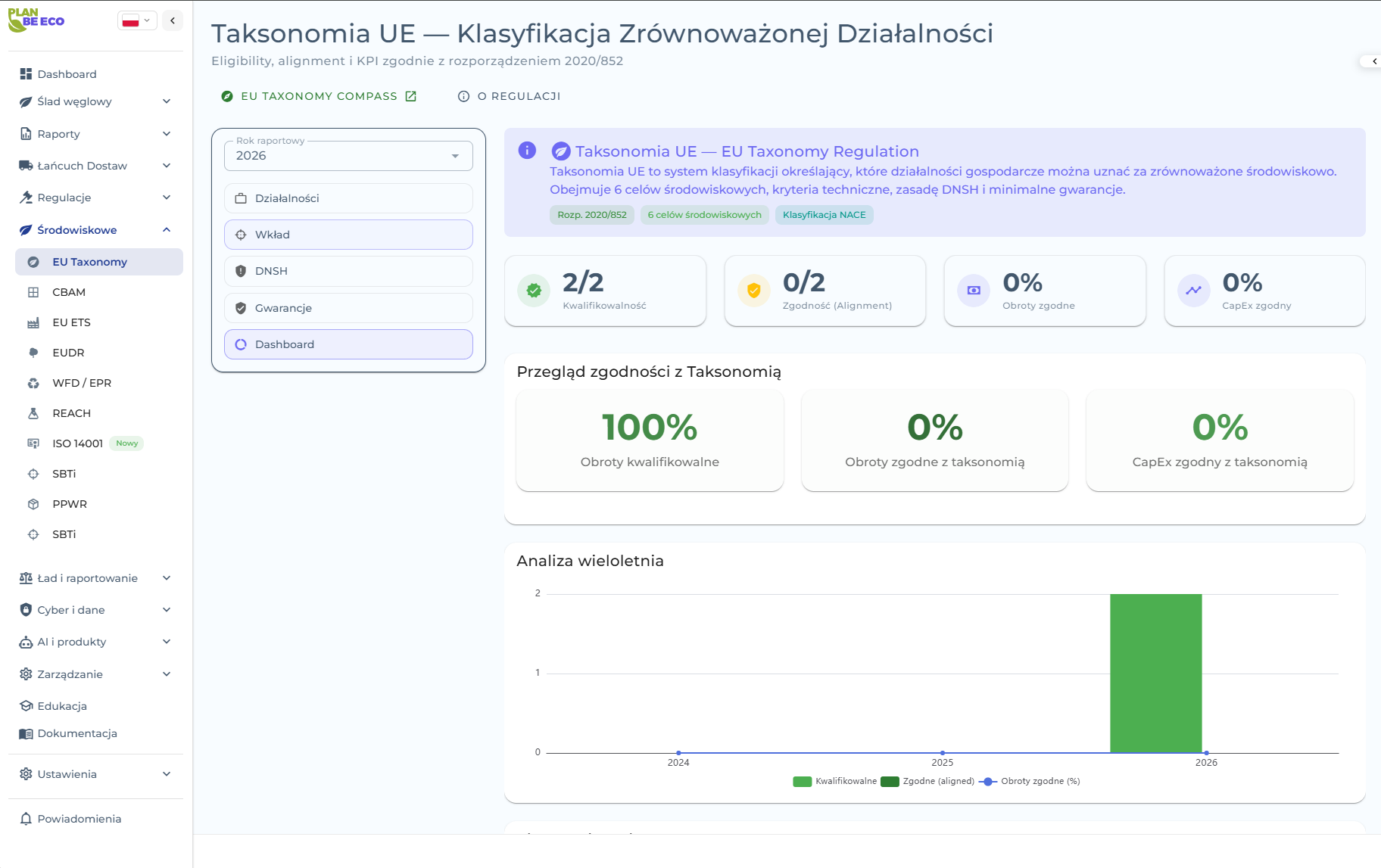Click the info icon in regulation banner

[x=527, y=151]
